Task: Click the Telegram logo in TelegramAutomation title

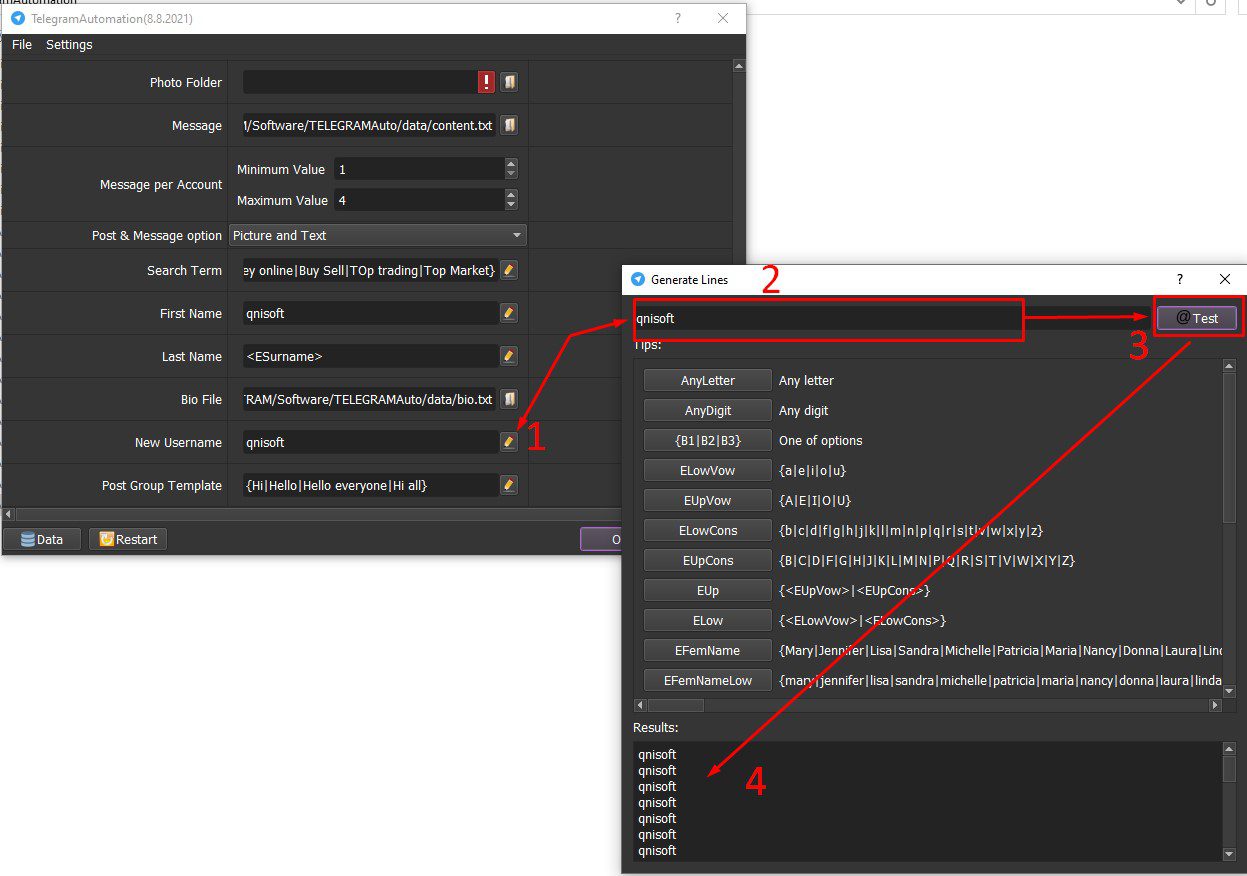Action: 17,18
